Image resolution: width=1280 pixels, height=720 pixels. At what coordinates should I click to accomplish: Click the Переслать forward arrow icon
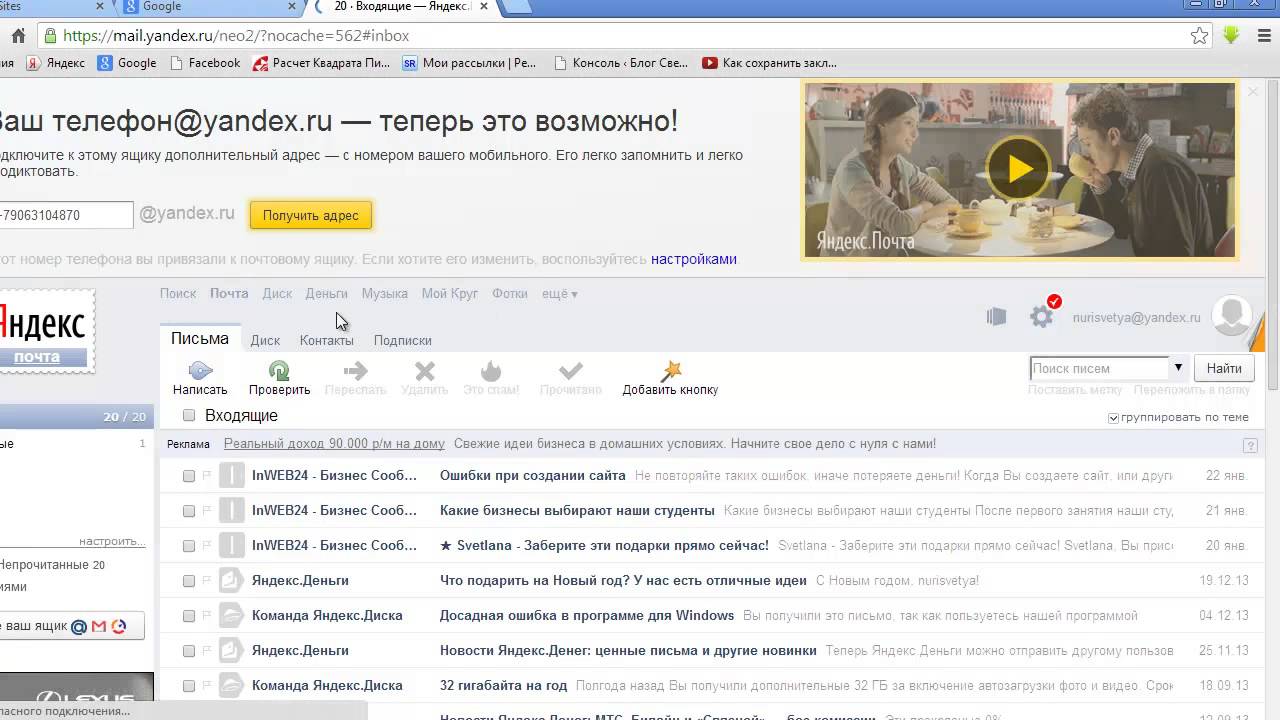[355, 370]
